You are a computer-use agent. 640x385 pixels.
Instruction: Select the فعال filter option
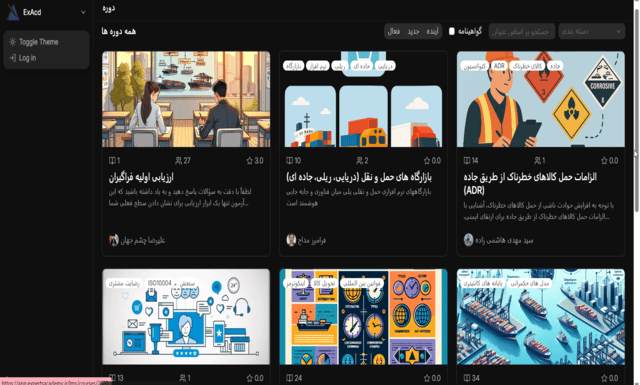coord(394,31)
